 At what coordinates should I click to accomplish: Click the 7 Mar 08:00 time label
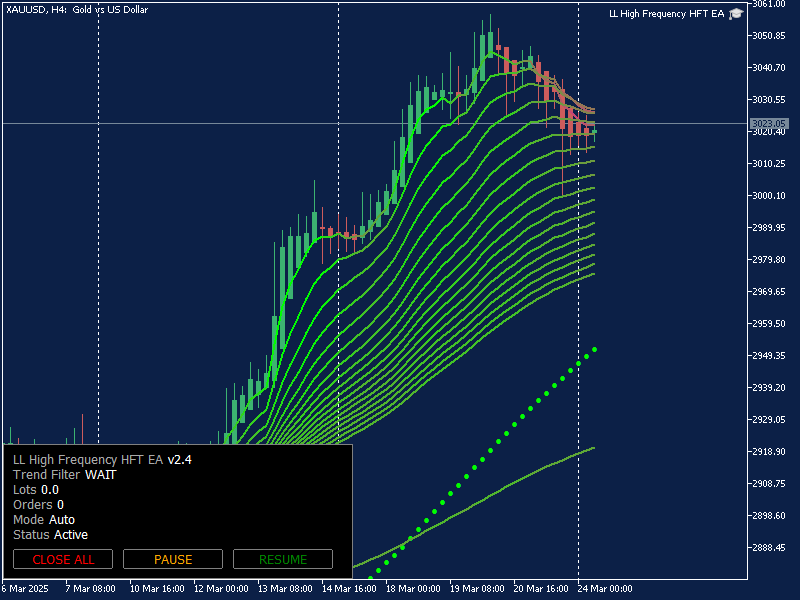(x=91, y=588)
